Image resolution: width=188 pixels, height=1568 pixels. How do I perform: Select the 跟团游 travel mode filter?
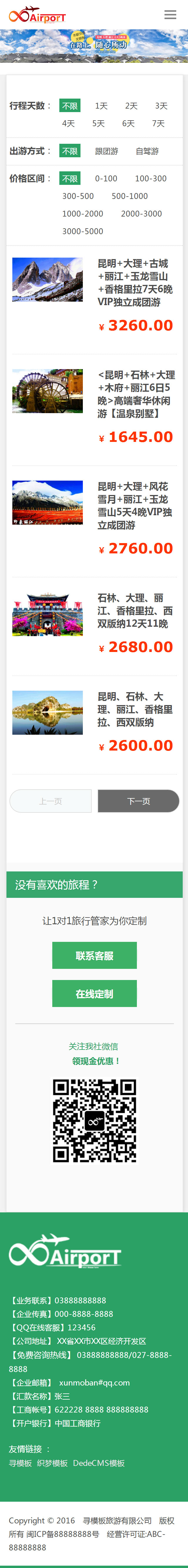[x=106, y=151]
